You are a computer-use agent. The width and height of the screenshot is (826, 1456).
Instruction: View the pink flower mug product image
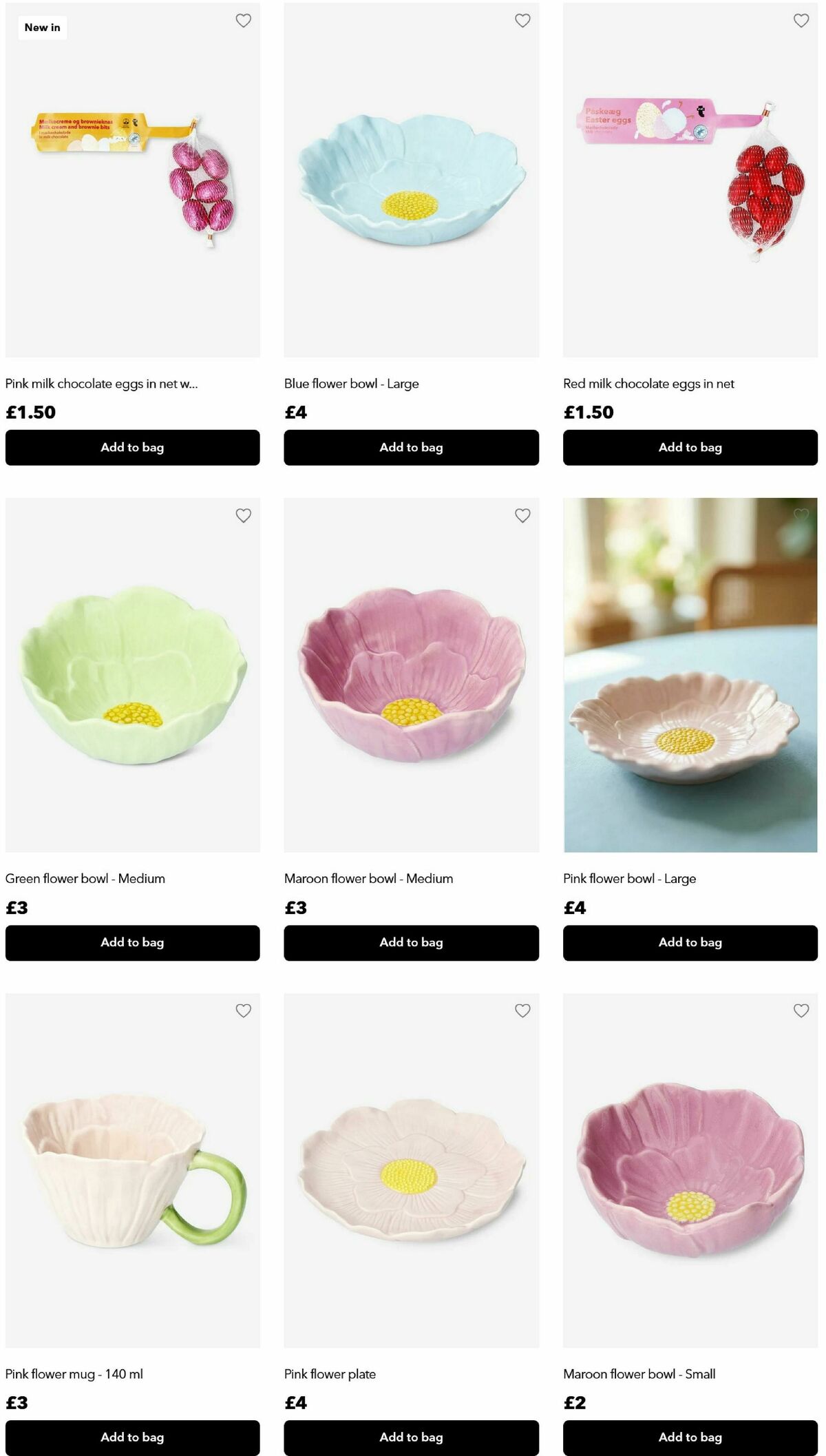tap(133, 1170)
